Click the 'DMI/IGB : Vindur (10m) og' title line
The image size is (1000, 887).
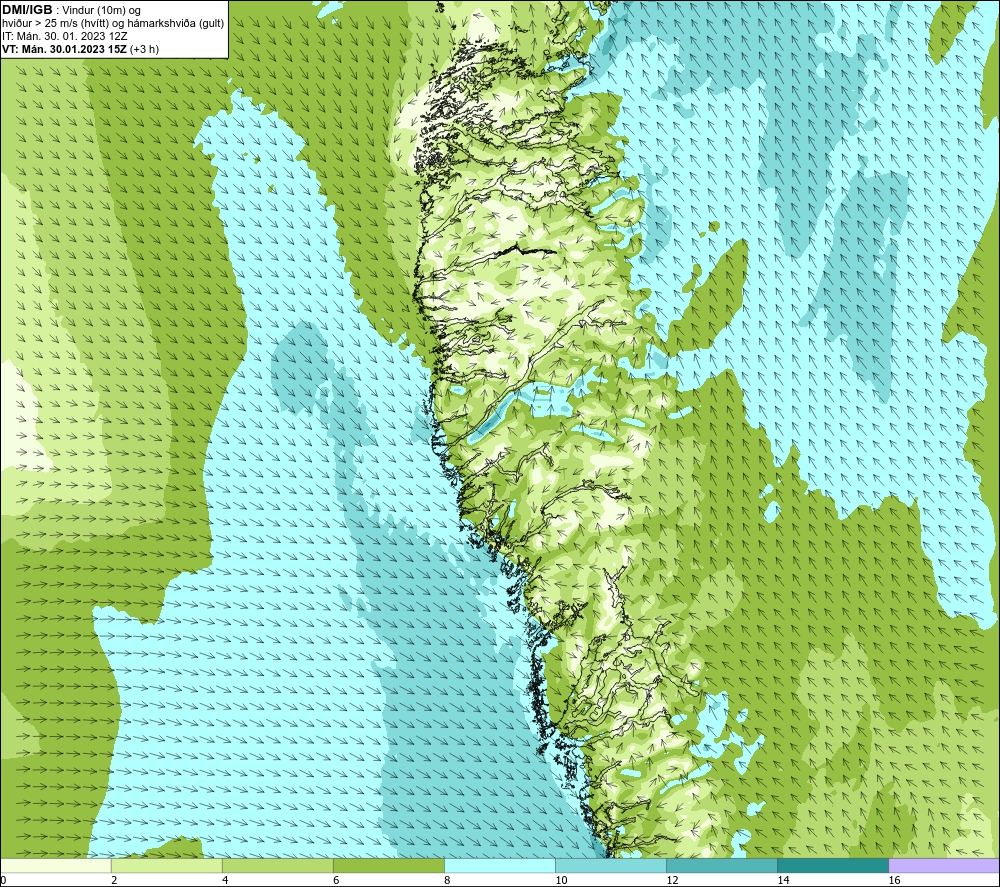[71, 10]
